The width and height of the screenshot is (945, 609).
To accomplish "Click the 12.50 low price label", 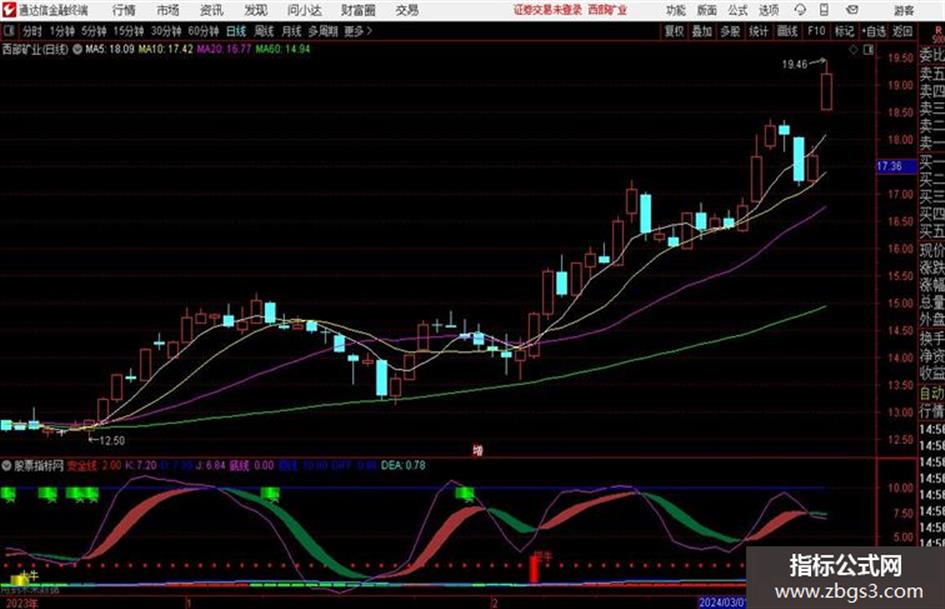I will (111, 441).
